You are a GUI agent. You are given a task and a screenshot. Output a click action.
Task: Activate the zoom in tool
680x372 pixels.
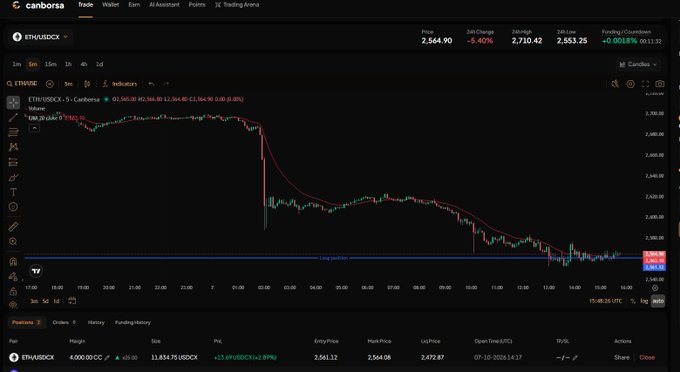13,241
